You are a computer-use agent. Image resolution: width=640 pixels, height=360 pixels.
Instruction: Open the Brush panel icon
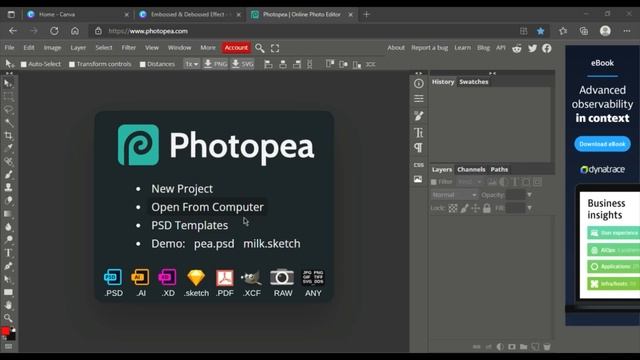point(418,116)
